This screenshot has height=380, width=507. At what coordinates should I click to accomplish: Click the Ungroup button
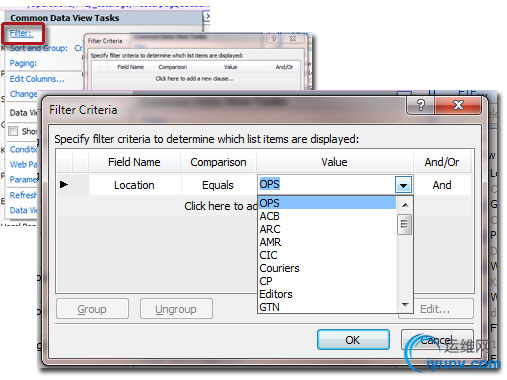[x=176, y=309]
